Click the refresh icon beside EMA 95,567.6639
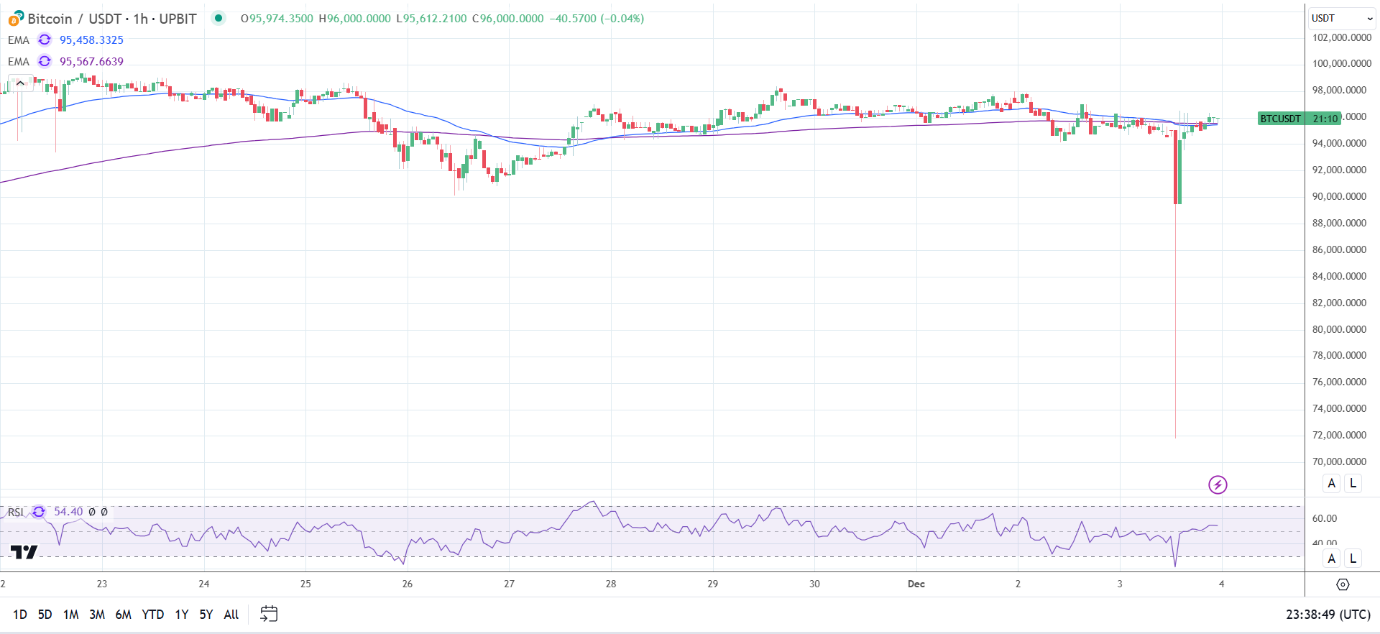 [44, 62]
